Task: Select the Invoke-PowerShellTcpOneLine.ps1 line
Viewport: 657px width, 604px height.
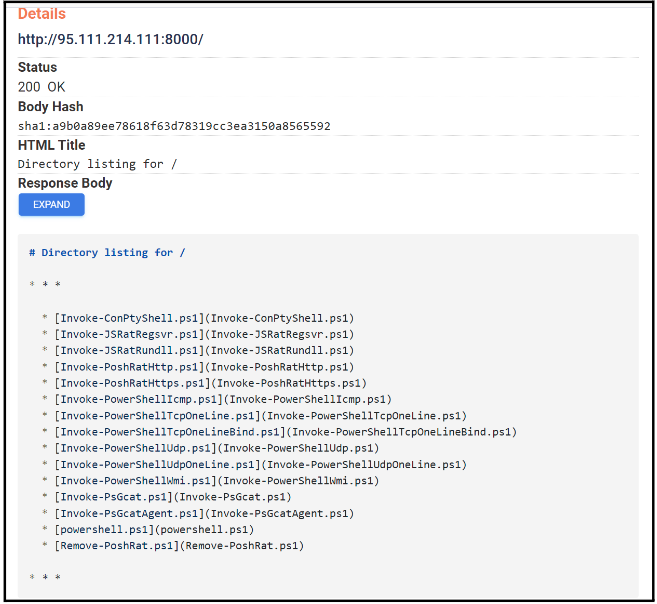Action: tap(254, 416)
